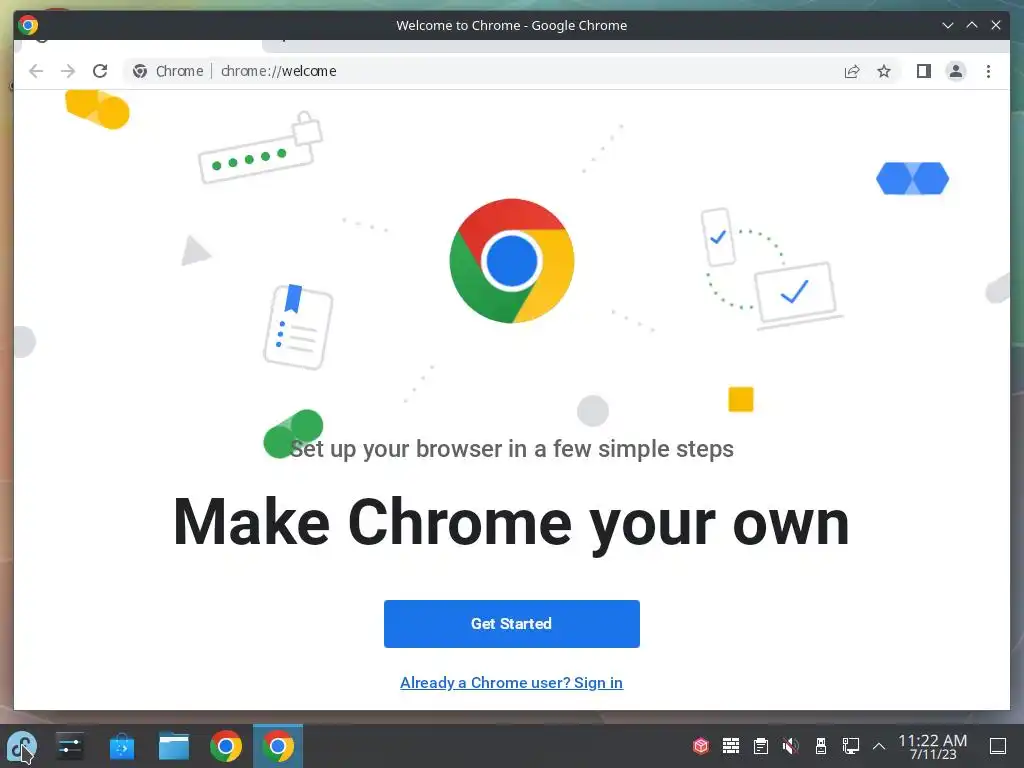Open the firewall brick tray icon
The height and width of the screenshot is (768, 1024).
731,746
